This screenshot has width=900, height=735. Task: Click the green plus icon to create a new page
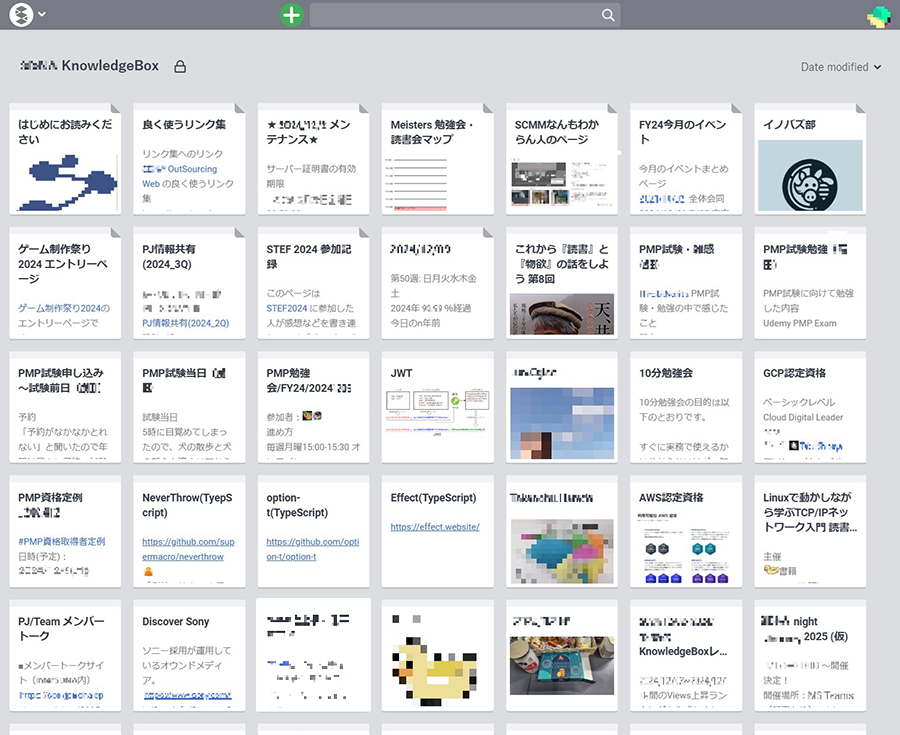pos(291,15)
